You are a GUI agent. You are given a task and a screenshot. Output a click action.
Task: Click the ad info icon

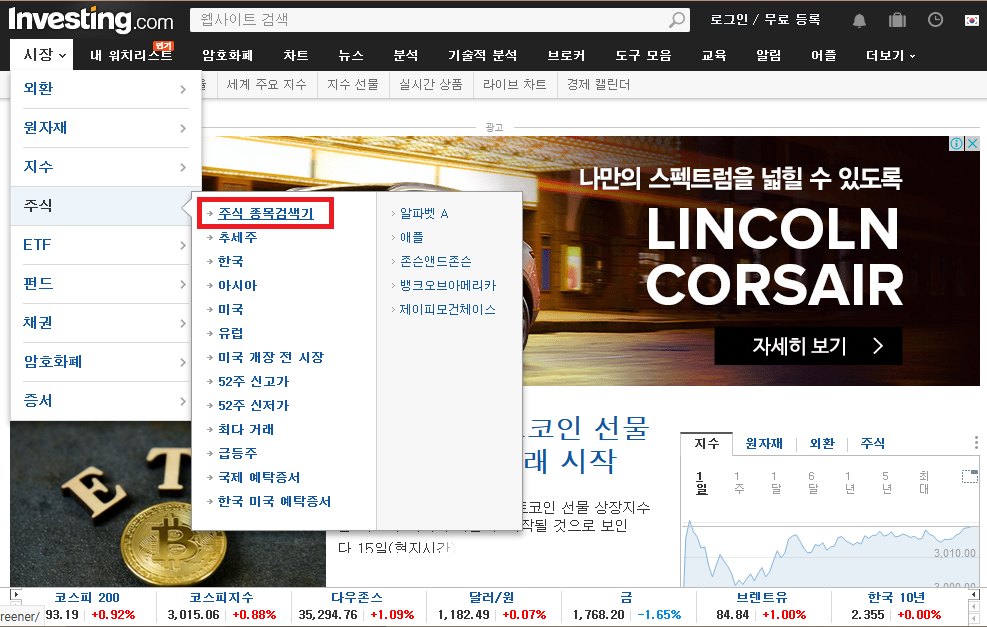(x=956, y=144)
